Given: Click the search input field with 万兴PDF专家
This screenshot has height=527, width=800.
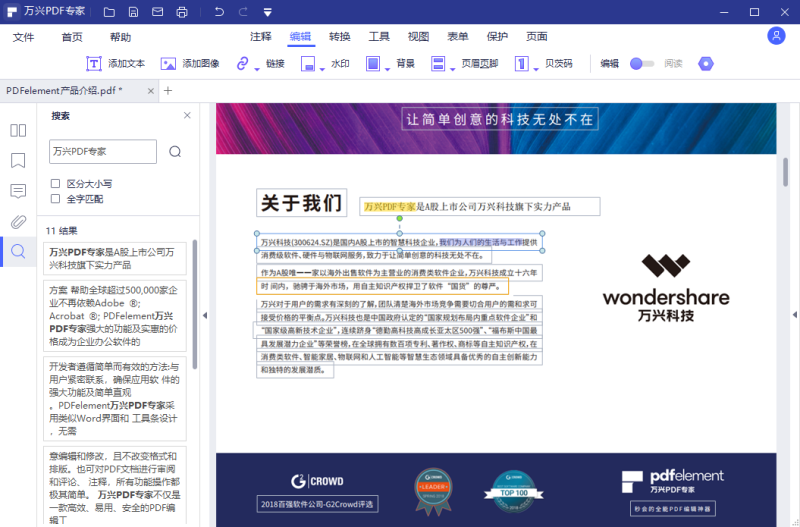Looking at the screenshot, I should pos(103,152).
